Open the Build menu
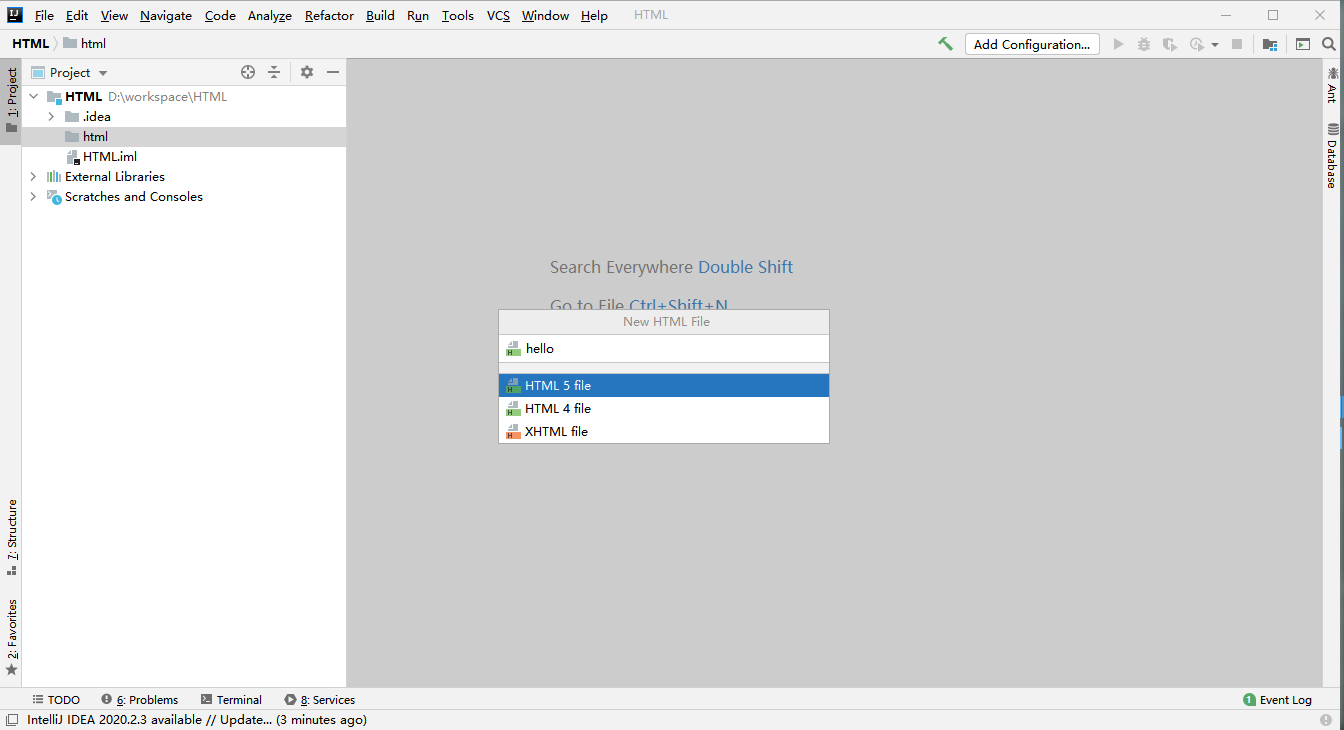 point(380,15)
